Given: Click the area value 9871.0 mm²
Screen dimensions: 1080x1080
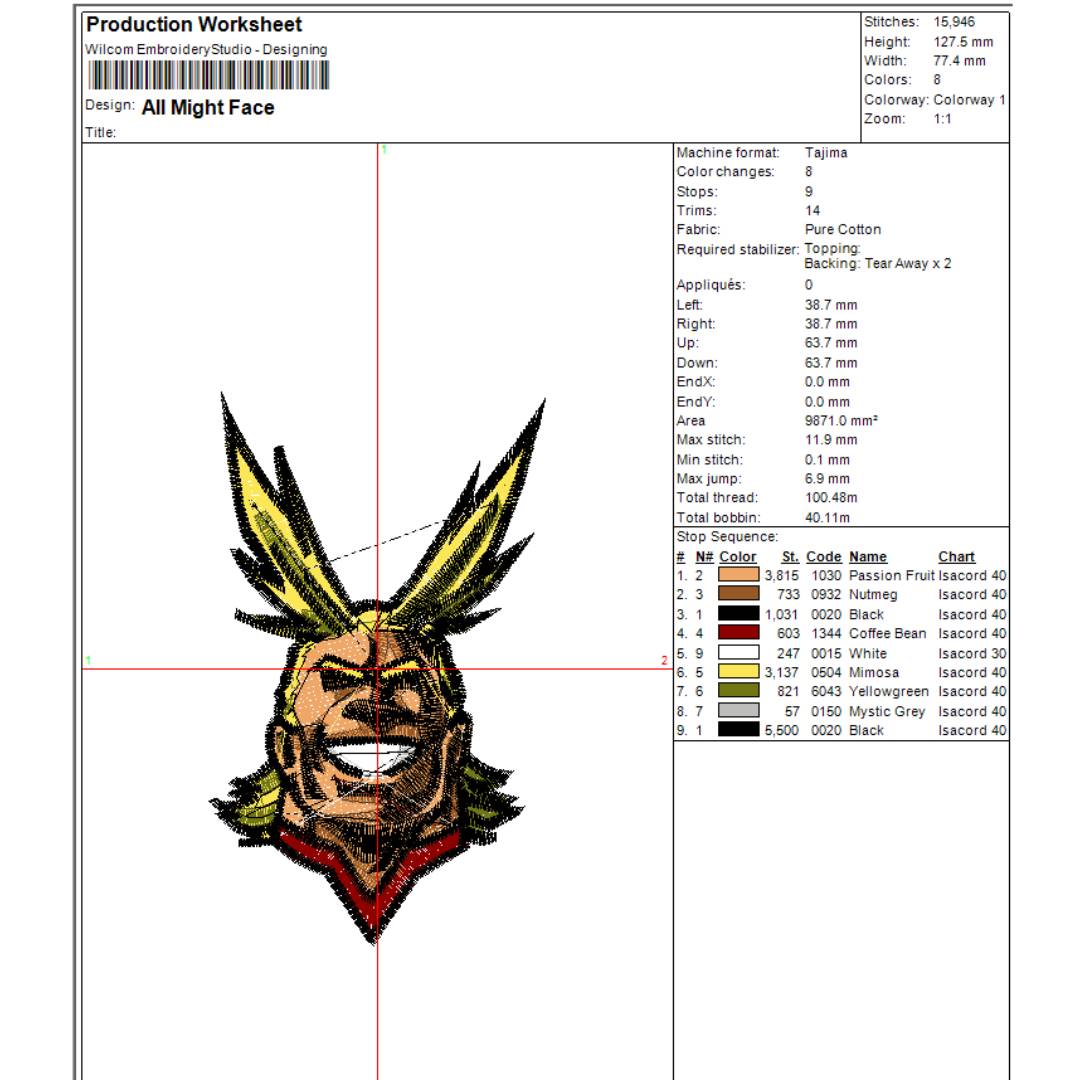Looking at the screenshot, I should (x=840, y=420).
